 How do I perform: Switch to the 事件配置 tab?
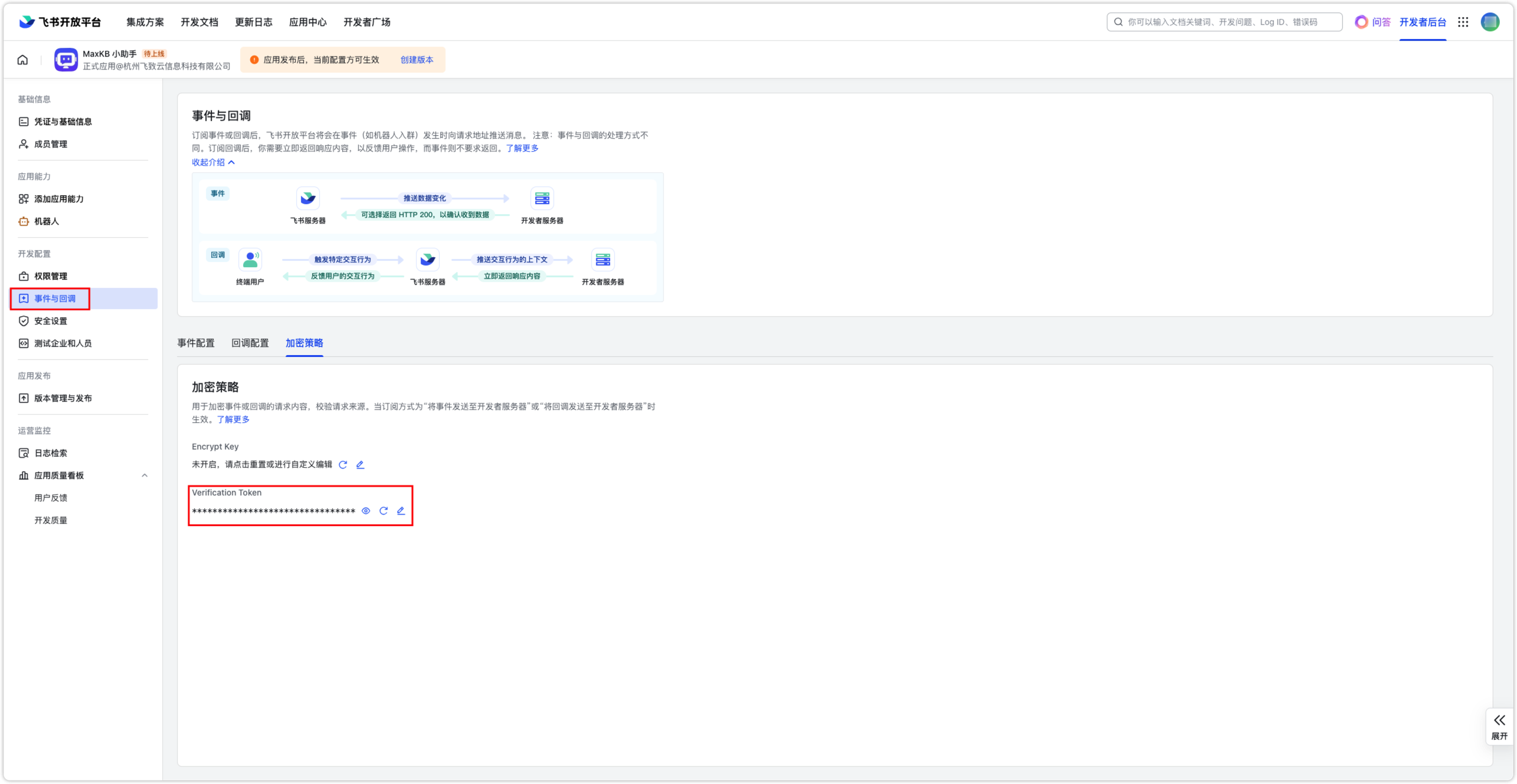[x=196, y=343]
